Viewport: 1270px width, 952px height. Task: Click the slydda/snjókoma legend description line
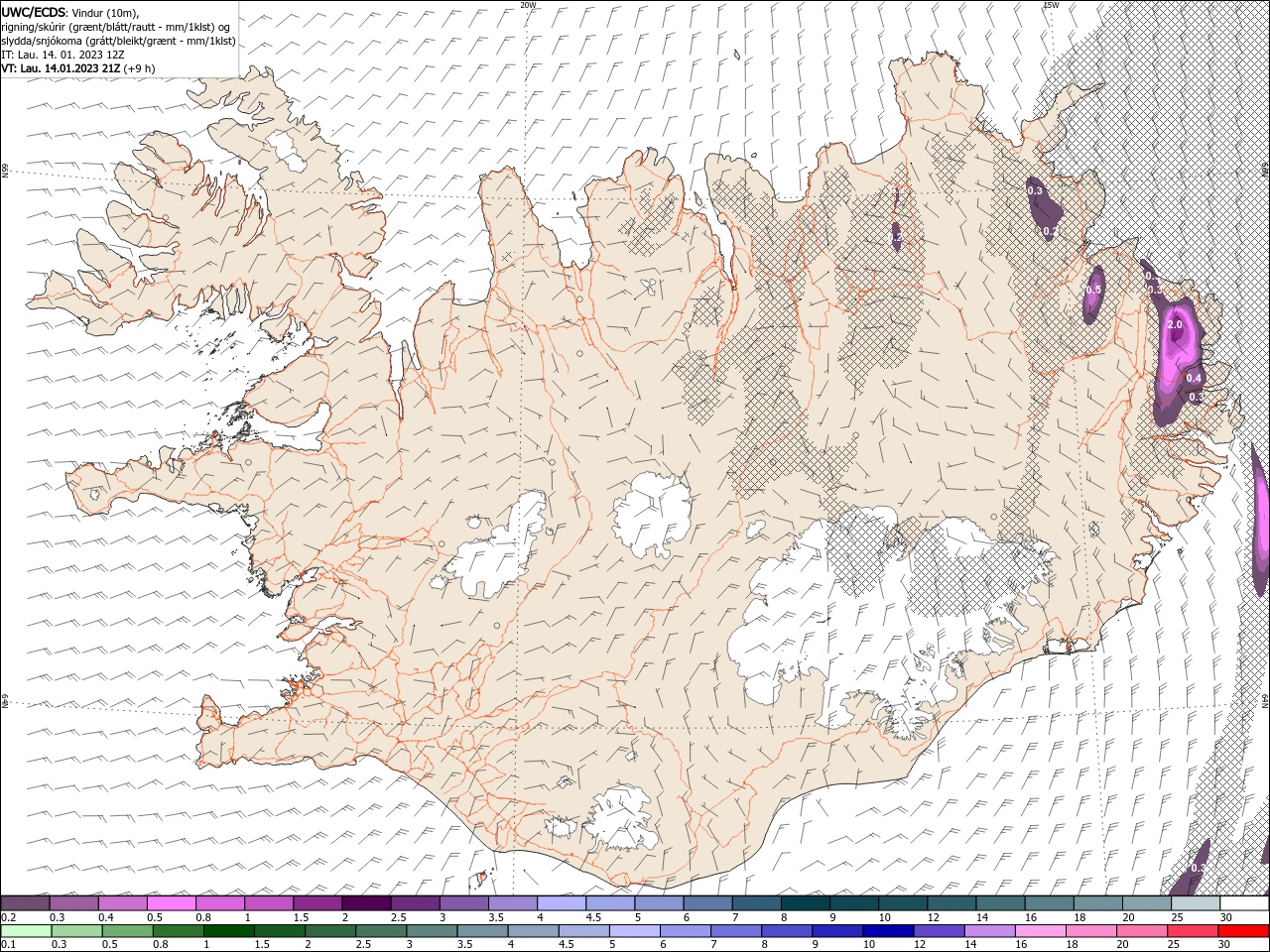(x=119, y=41)
